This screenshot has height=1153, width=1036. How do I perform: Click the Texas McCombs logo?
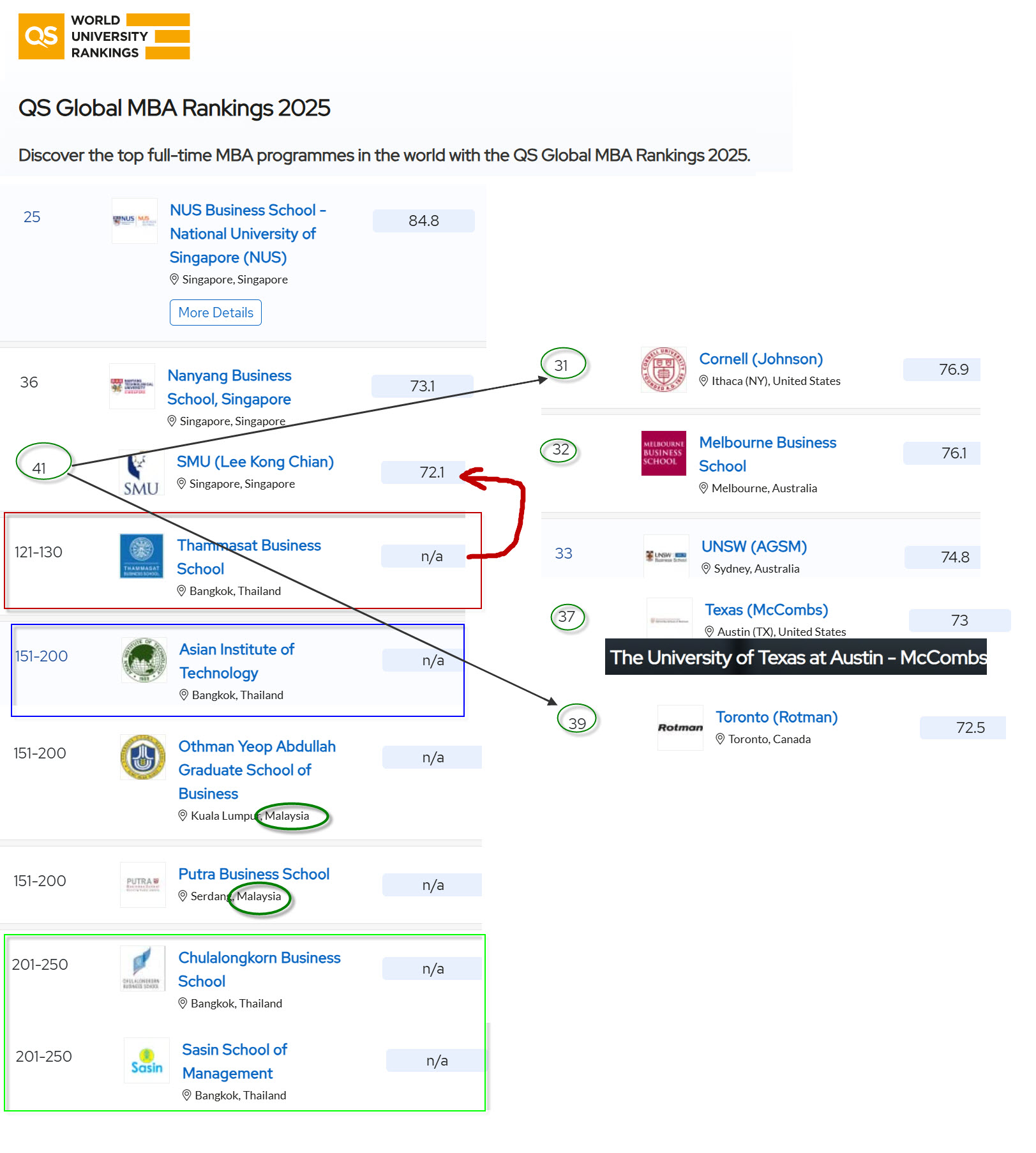click(x=670, y=619)
